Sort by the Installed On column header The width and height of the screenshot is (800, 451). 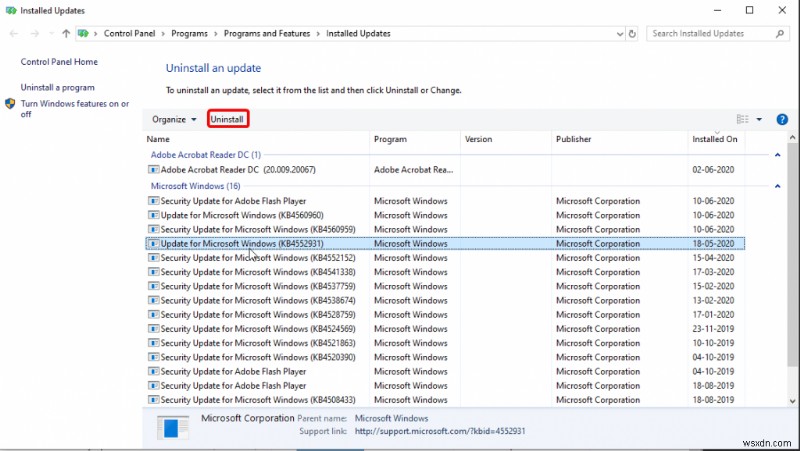716,139
